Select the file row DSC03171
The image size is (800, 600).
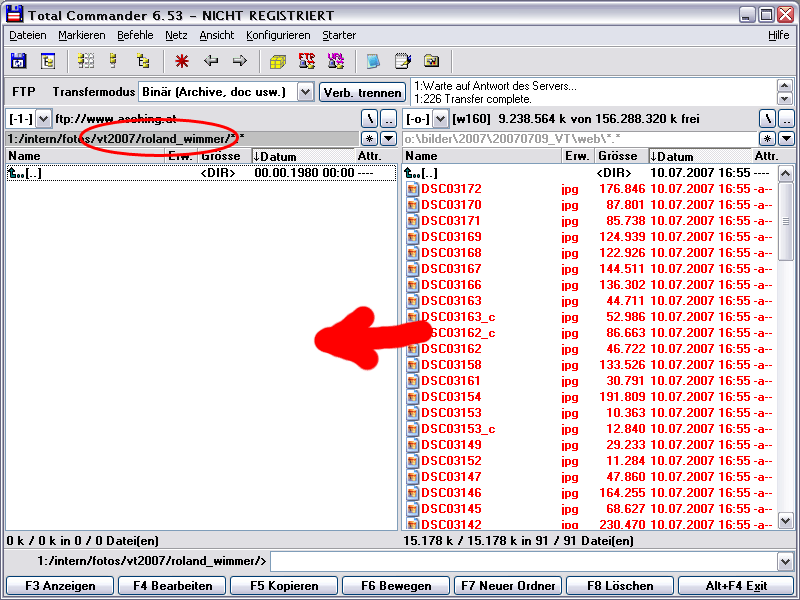(x=591, y=221)
